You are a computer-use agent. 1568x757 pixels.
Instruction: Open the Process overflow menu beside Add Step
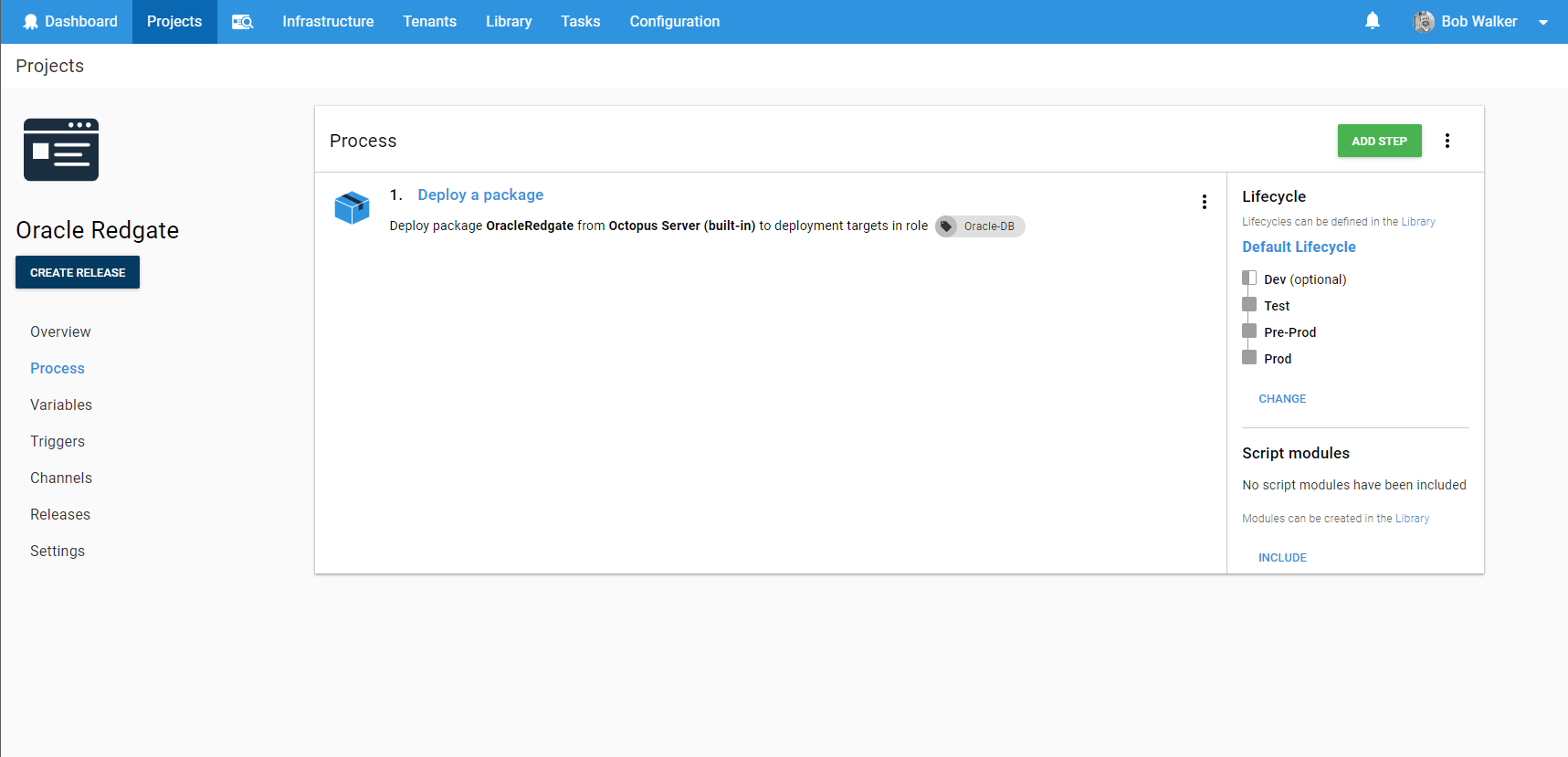tap(1447, 141)
